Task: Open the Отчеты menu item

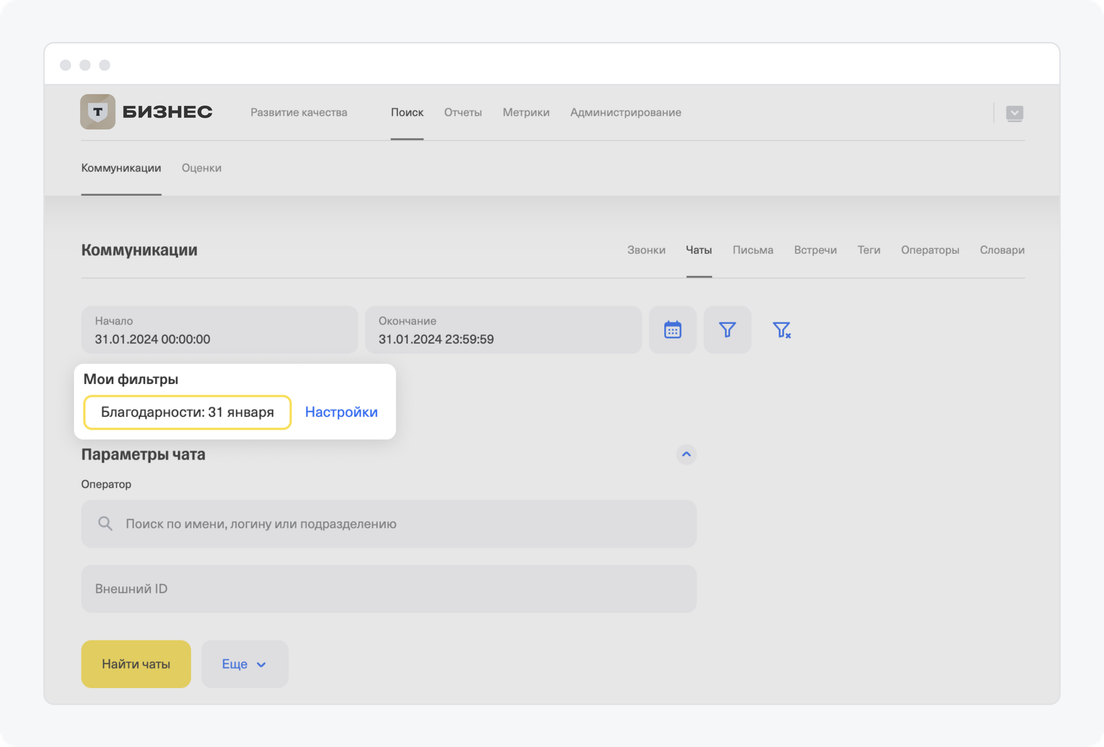Action: pyautogui.click(x=463, y=113)
